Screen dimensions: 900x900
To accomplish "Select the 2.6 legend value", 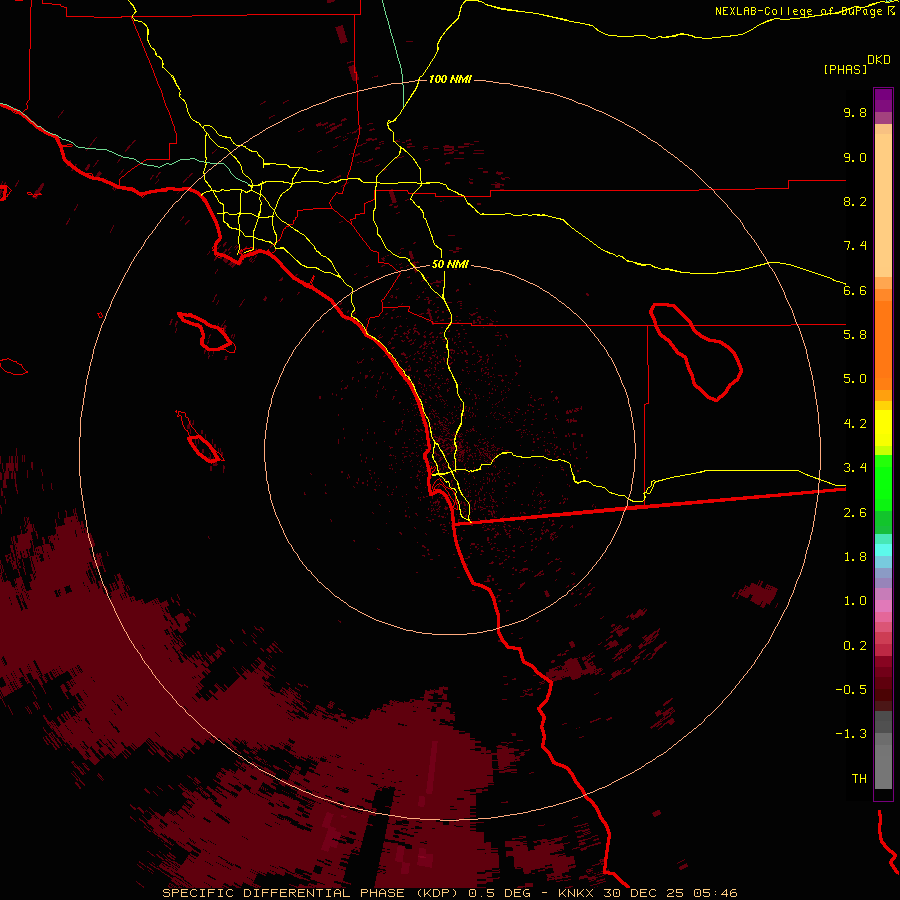I will [x=855, y=513].
